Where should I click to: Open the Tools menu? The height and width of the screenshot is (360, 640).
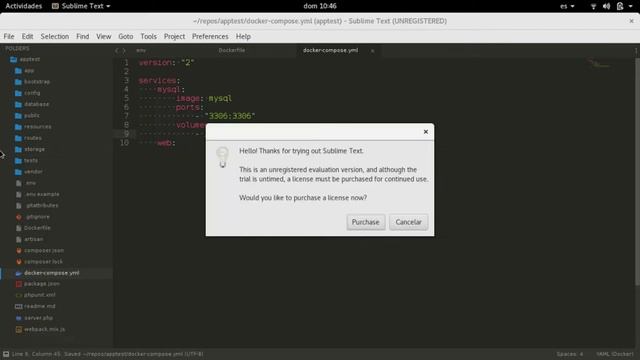(x=149, y=36)
